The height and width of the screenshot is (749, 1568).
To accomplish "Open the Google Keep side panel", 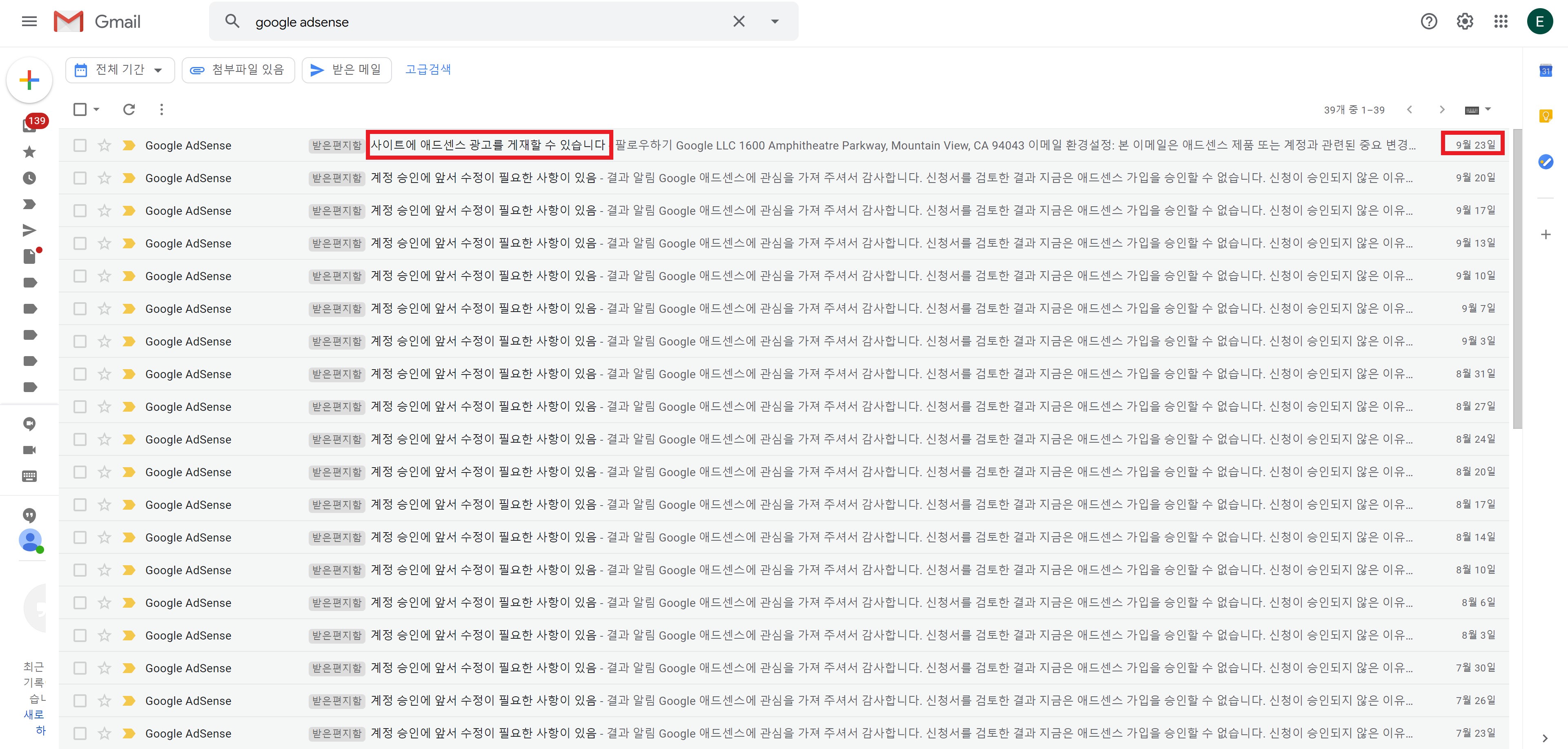I will [x=1546, y=116].
